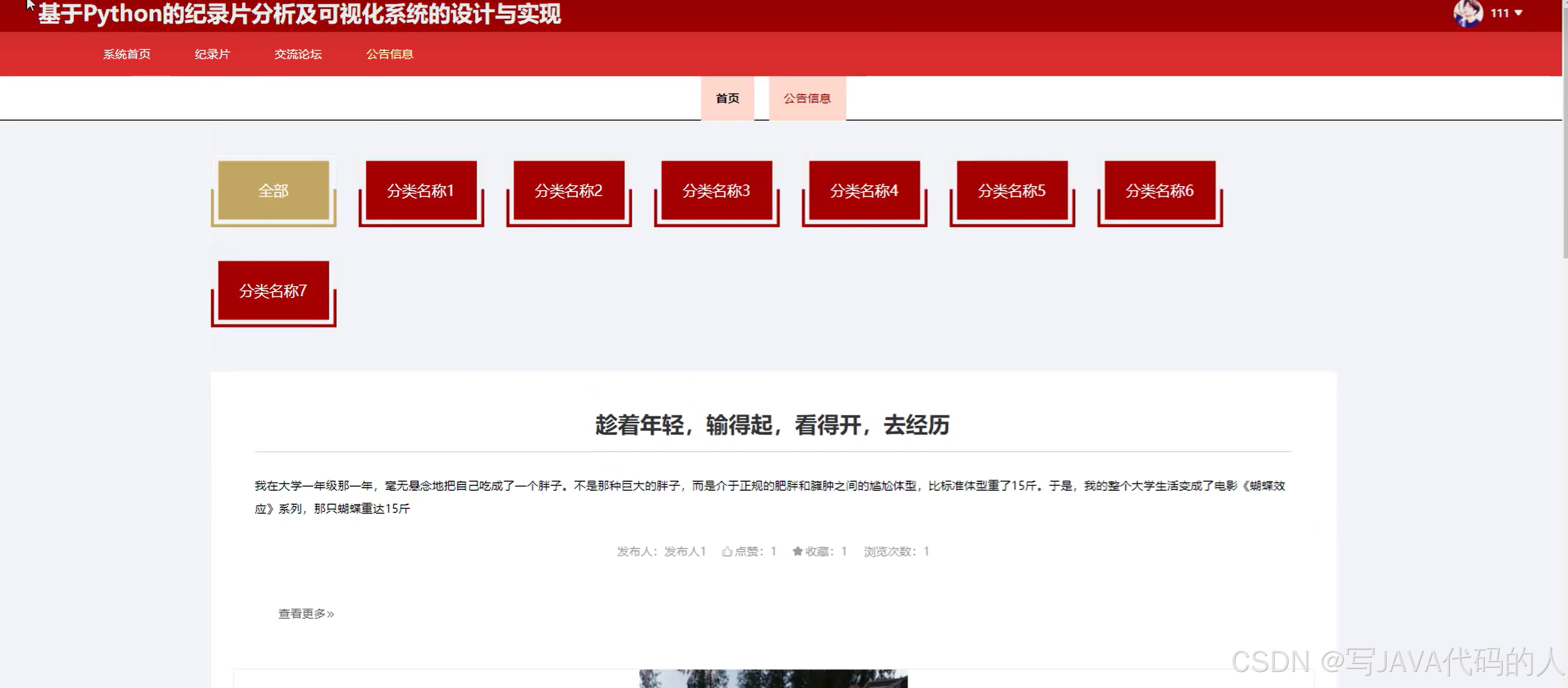Open 系统首页 in navigation bar
Screen dimensions: 1568x688
pyautogui.click(x=127, y=54)
